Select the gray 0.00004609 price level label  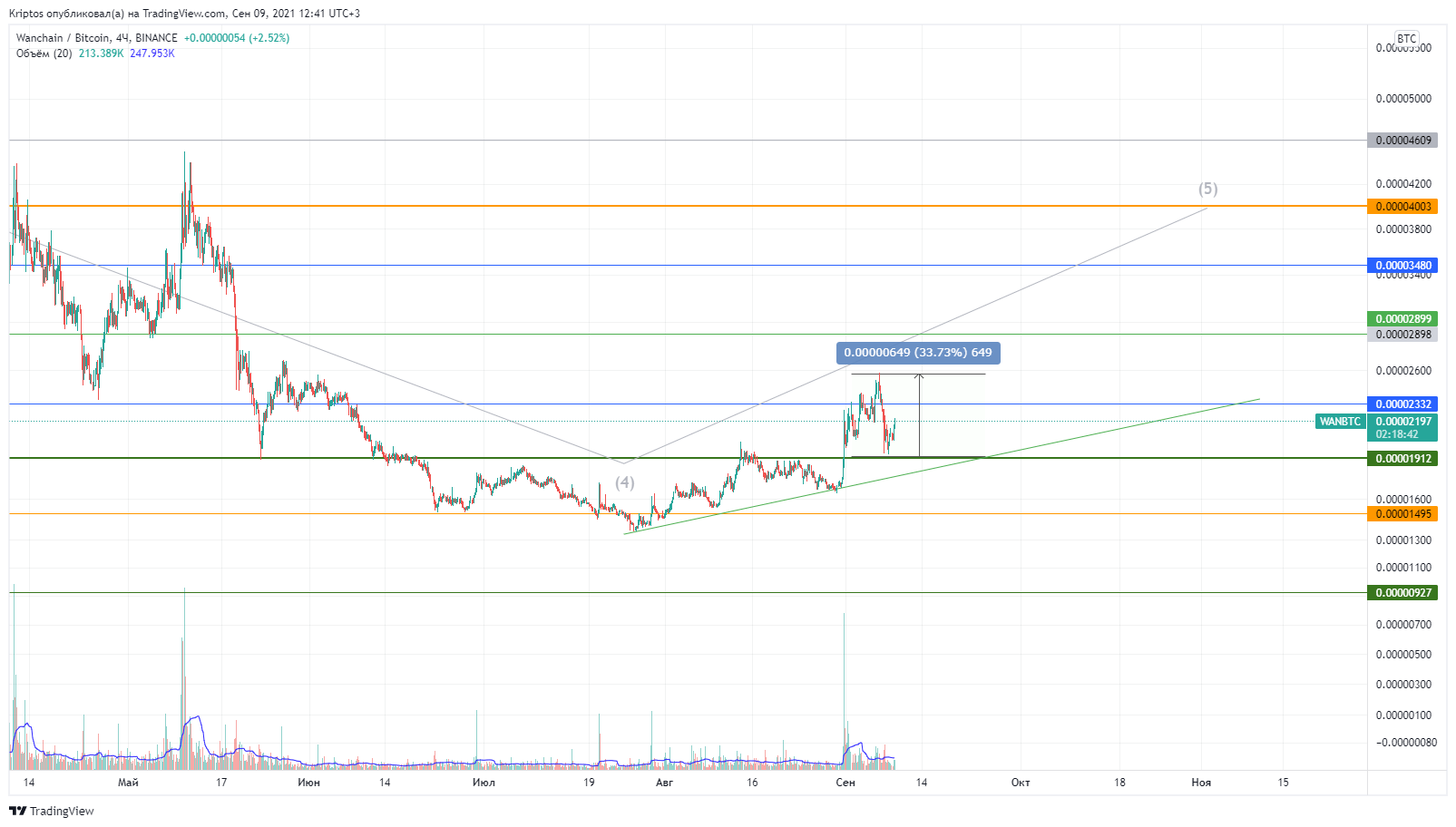click(1402, 141)
